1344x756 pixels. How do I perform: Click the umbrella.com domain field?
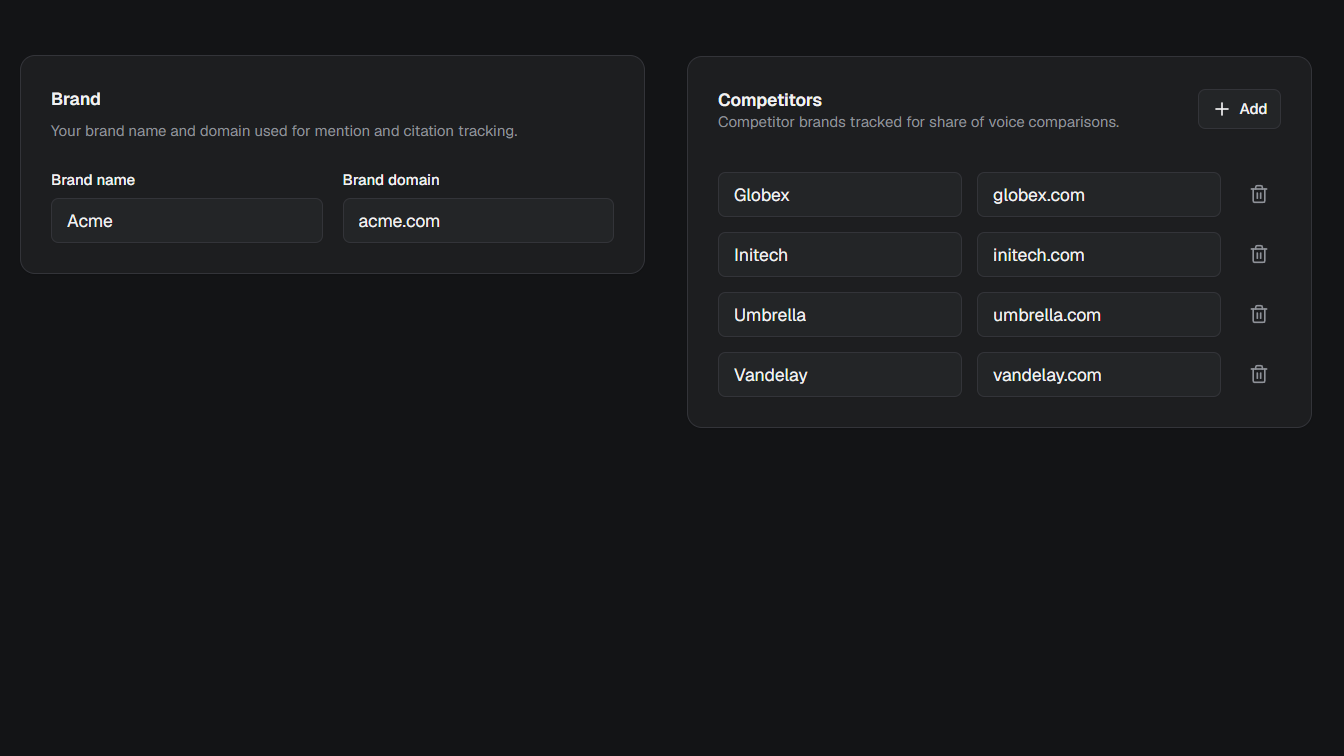point(1098,315)
